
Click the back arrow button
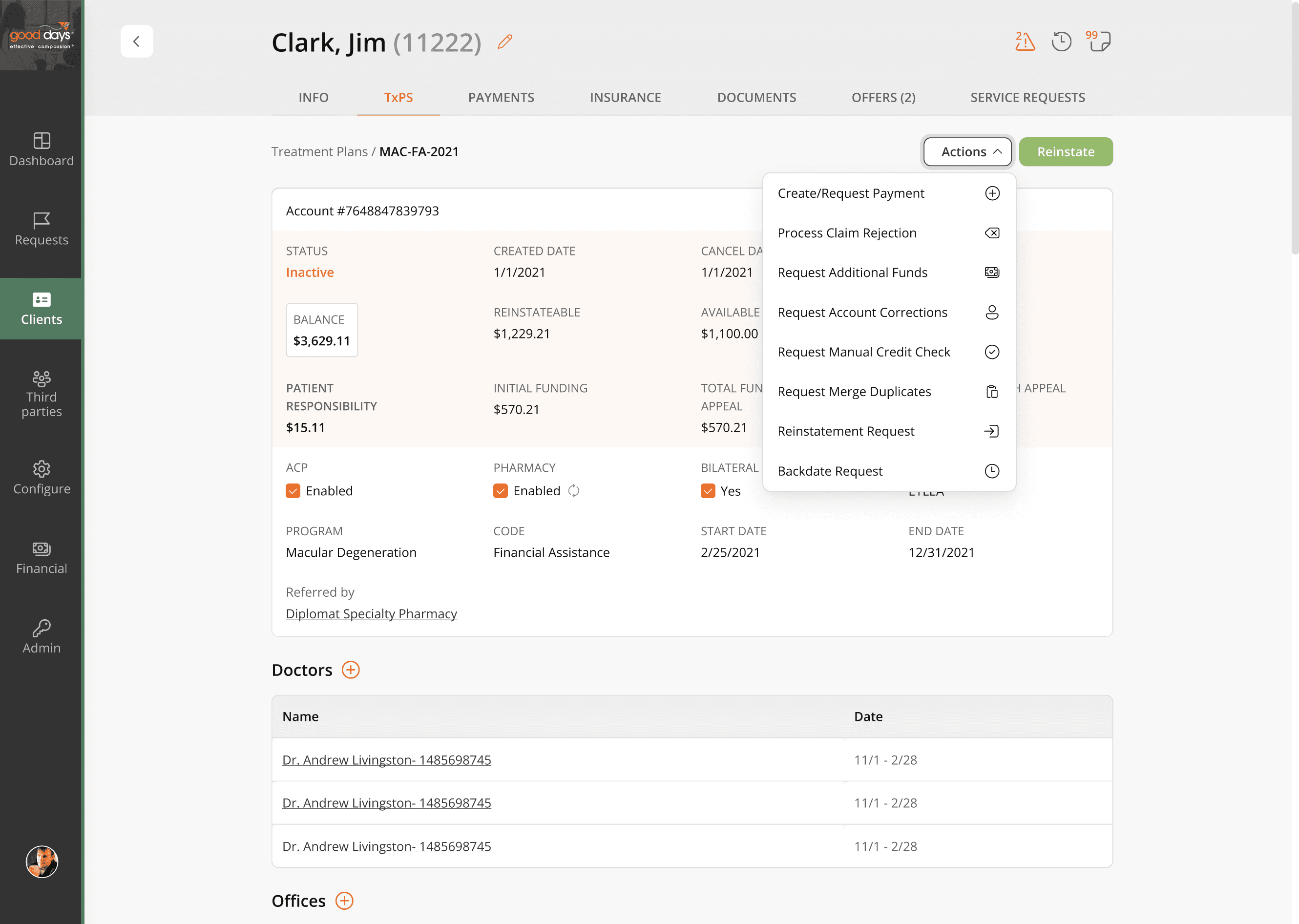pyautogui.click(x=137, y=42)
